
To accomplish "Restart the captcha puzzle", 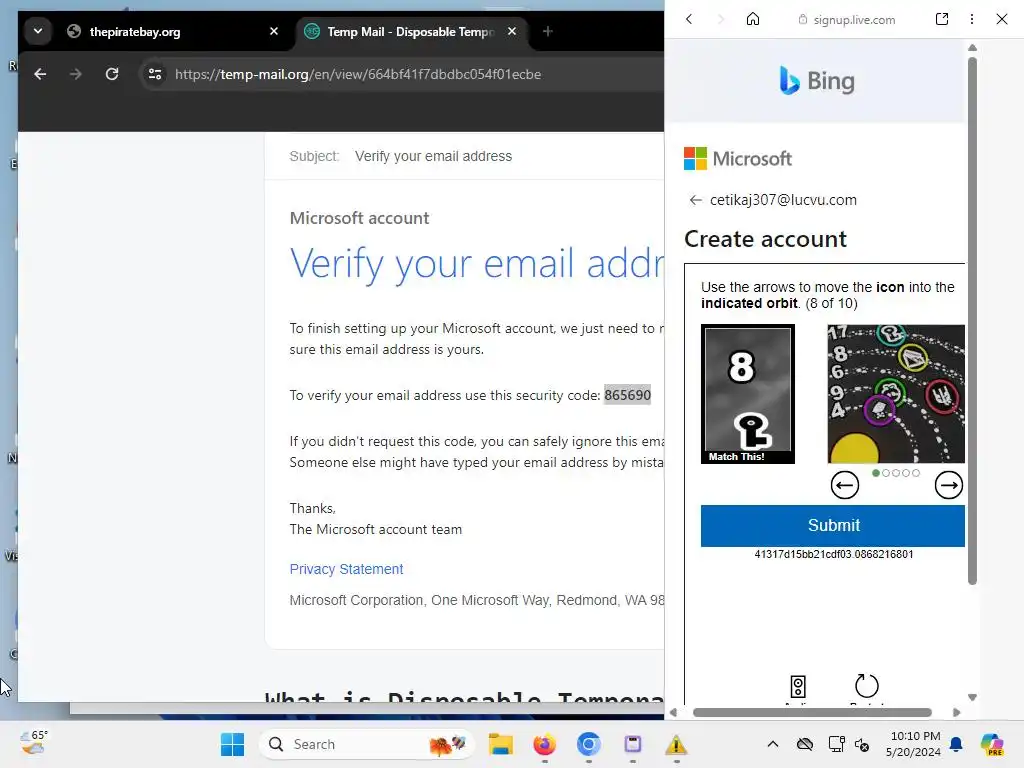I will coord(867,686).
